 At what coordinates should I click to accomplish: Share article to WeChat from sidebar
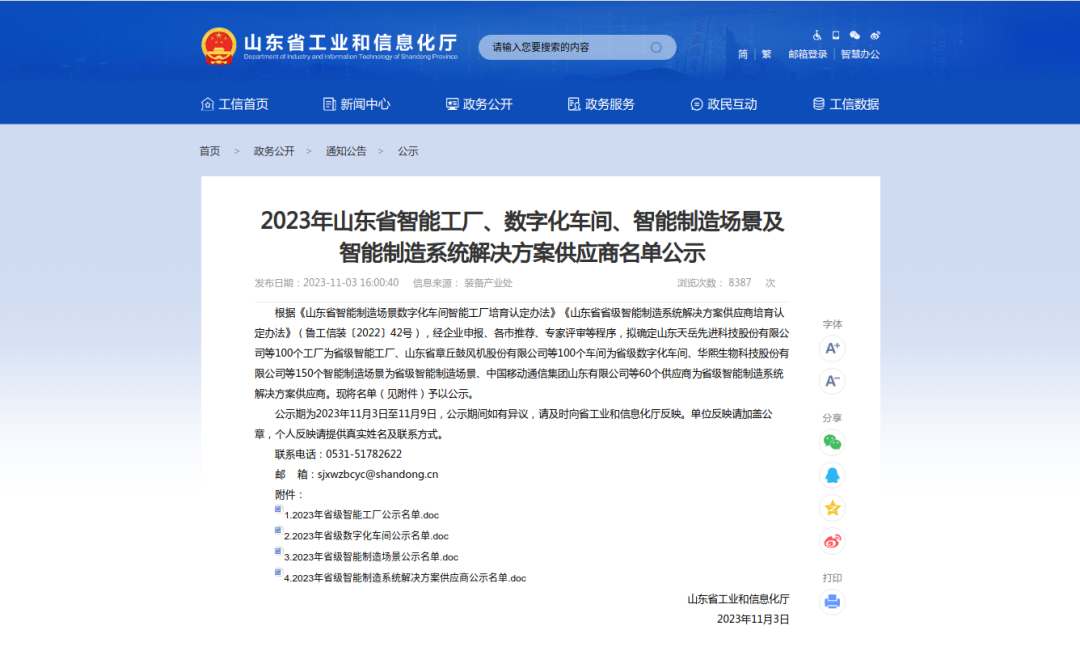tap(832, 442)
